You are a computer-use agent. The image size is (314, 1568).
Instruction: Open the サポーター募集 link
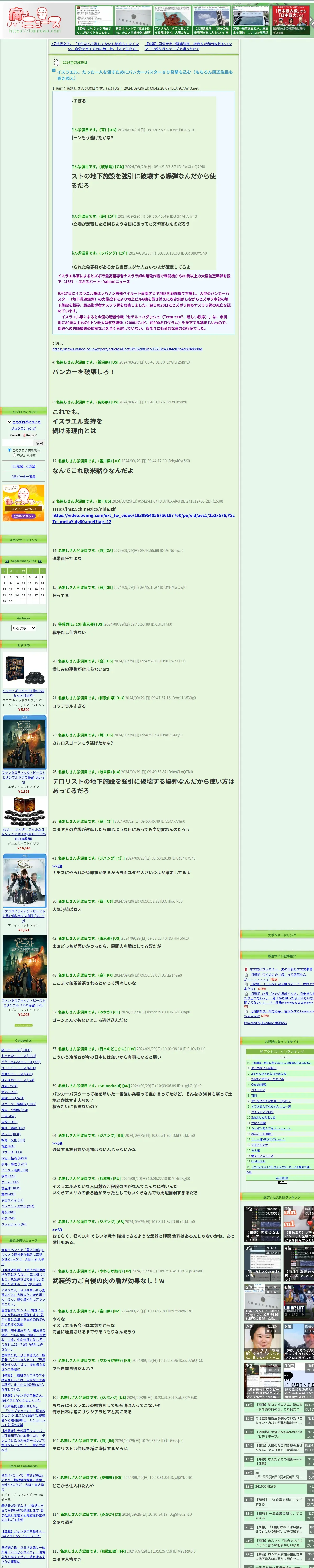pyautogui.click(x=23, y=477)
